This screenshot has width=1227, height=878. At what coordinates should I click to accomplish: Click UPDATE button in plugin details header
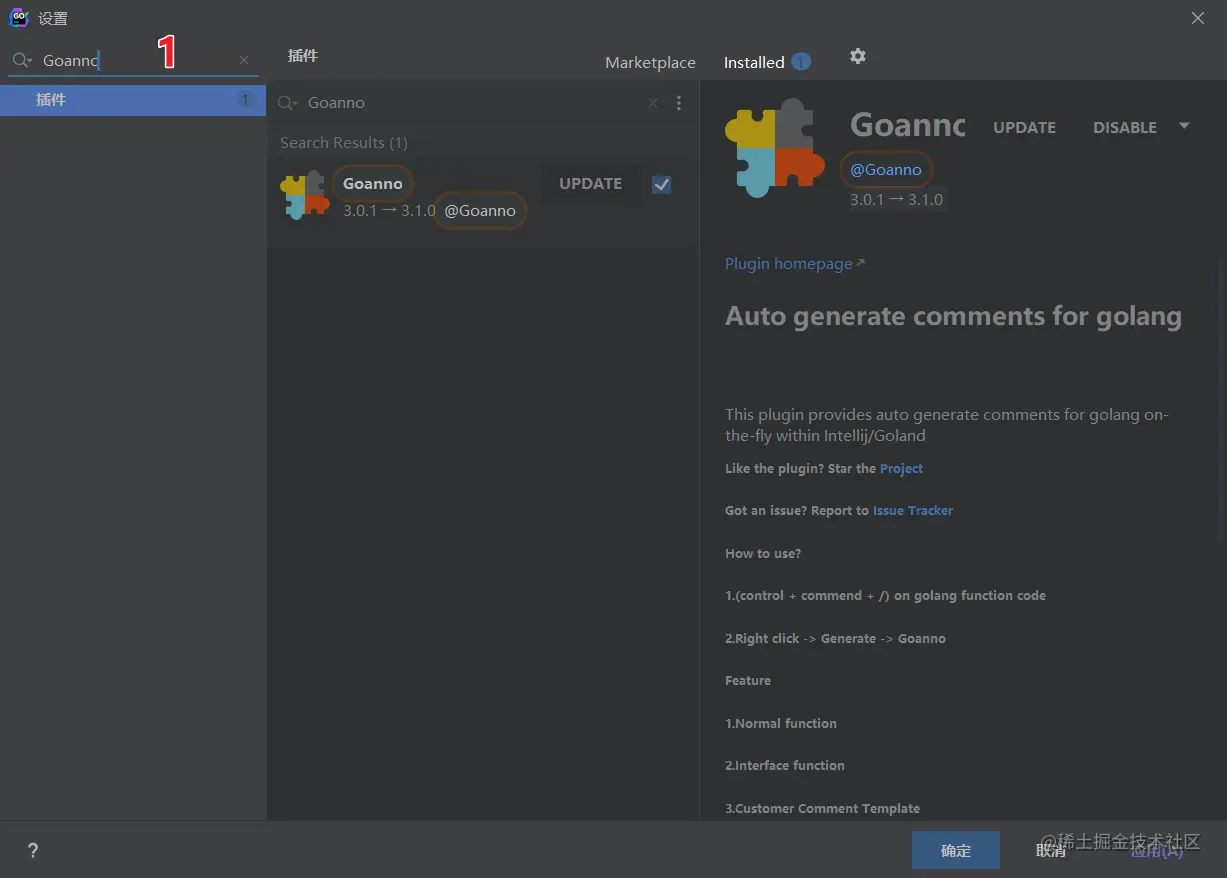[x=1024, y=127]
